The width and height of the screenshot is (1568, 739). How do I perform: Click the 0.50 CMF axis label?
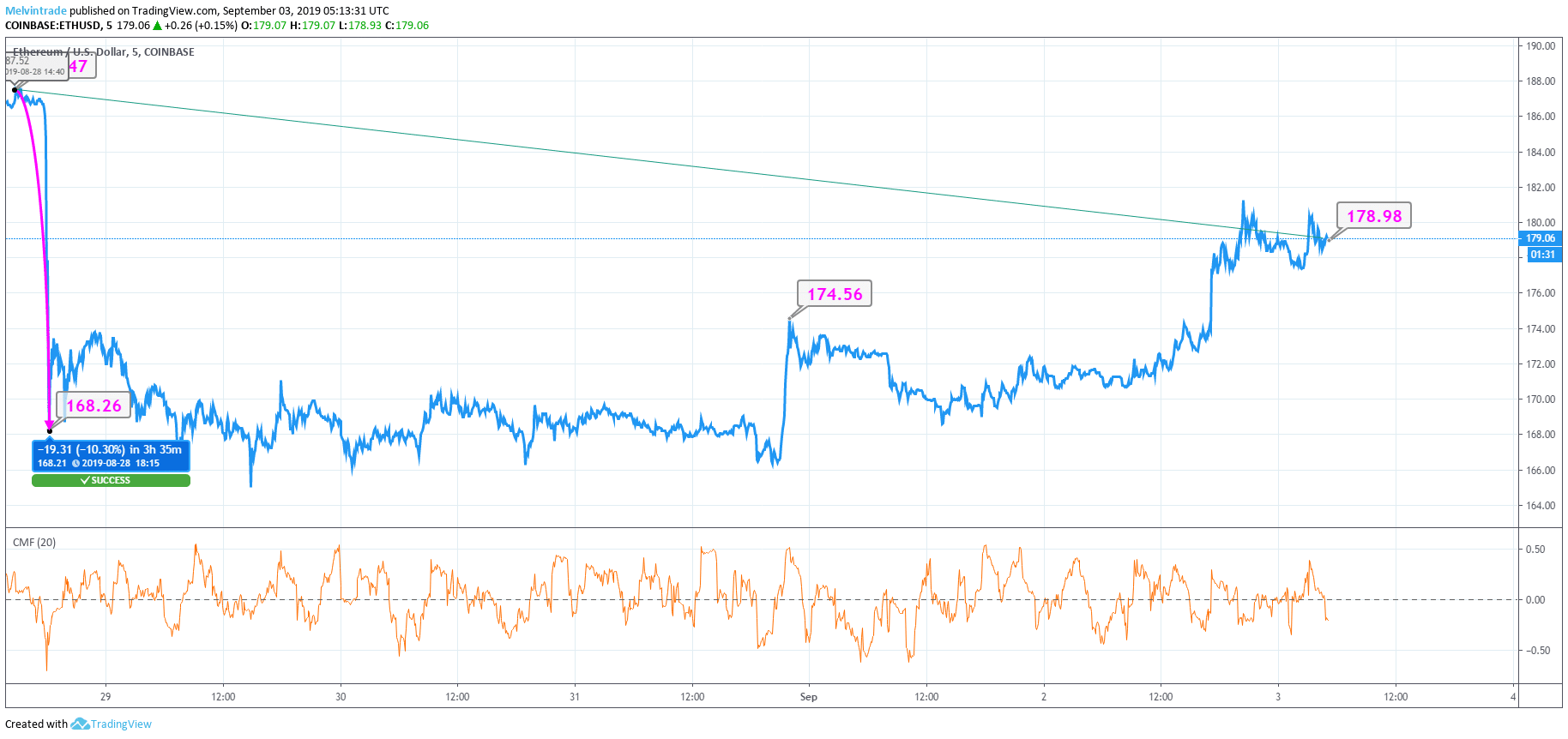point(1535,550)
